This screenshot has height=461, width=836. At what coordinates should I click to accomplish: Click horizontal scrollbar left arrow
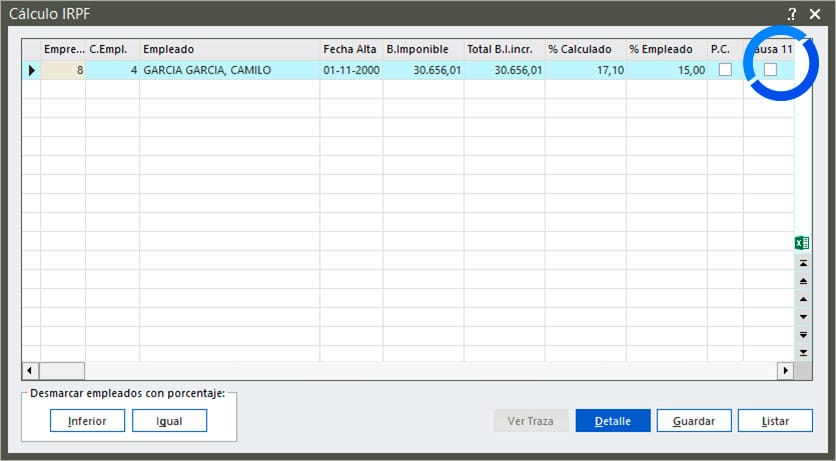coord(29,370)
